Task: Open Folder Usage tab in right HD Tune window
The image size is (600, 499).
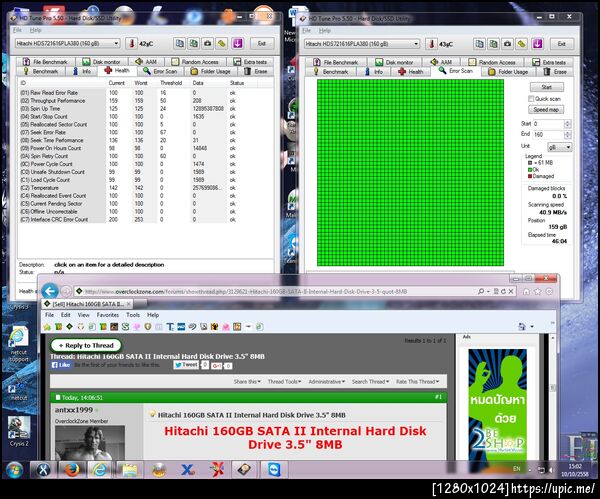Action: pyautogui.click(x=509, y=72)
